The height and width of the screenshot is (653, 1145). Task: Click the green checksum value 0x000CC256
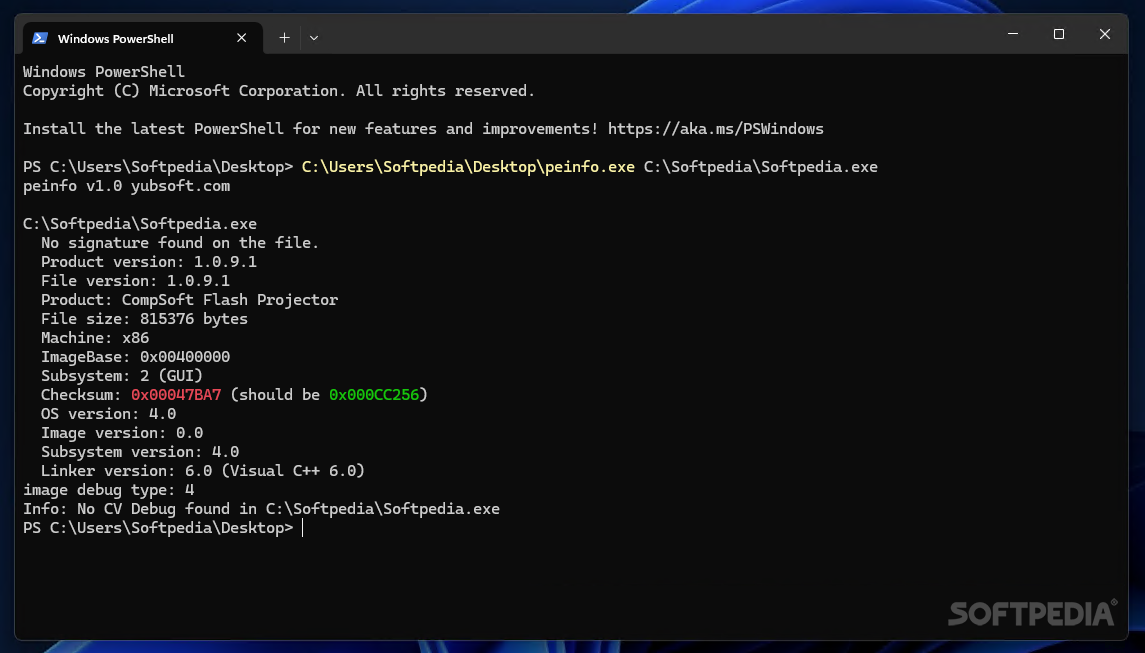coord(374,395)
